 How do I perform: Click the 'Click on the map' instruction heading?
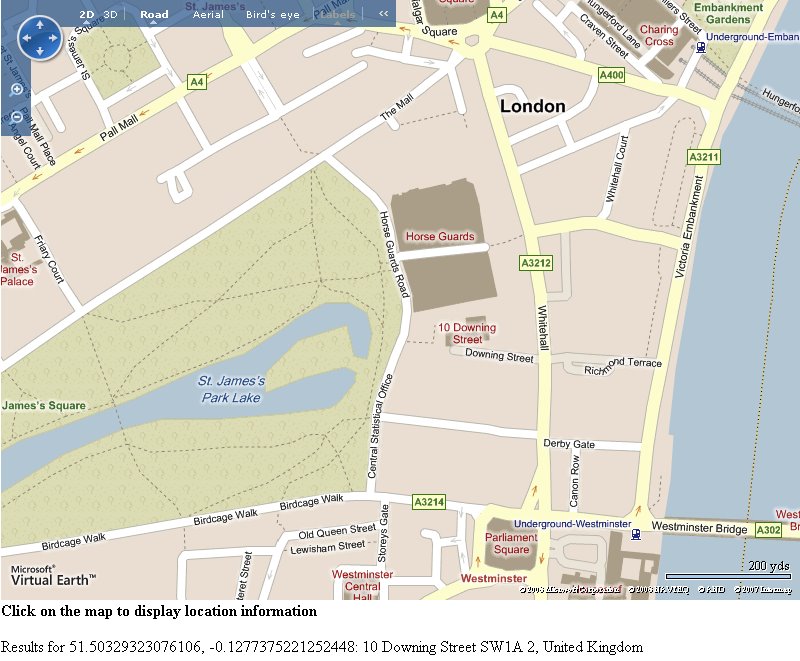pos(159,611)
